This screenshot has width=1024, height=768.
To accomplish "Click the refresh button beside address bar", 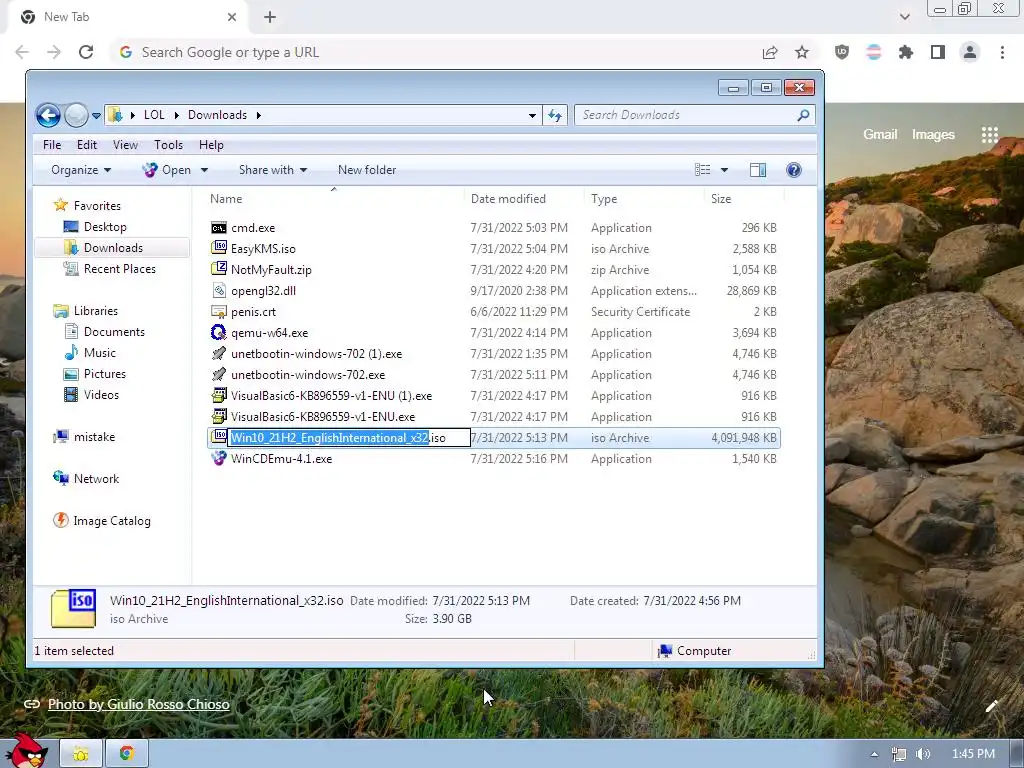I will [x=554, y=116].
